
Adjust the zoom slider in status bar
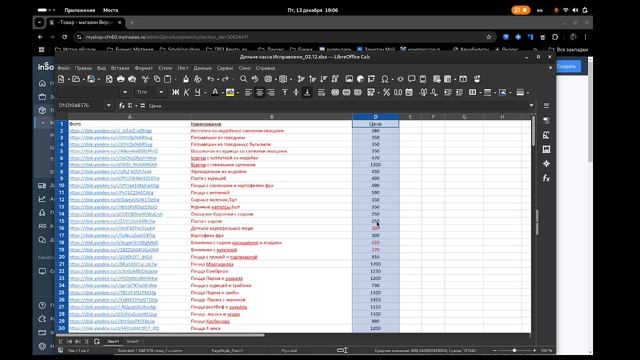[x=514, y=351]
